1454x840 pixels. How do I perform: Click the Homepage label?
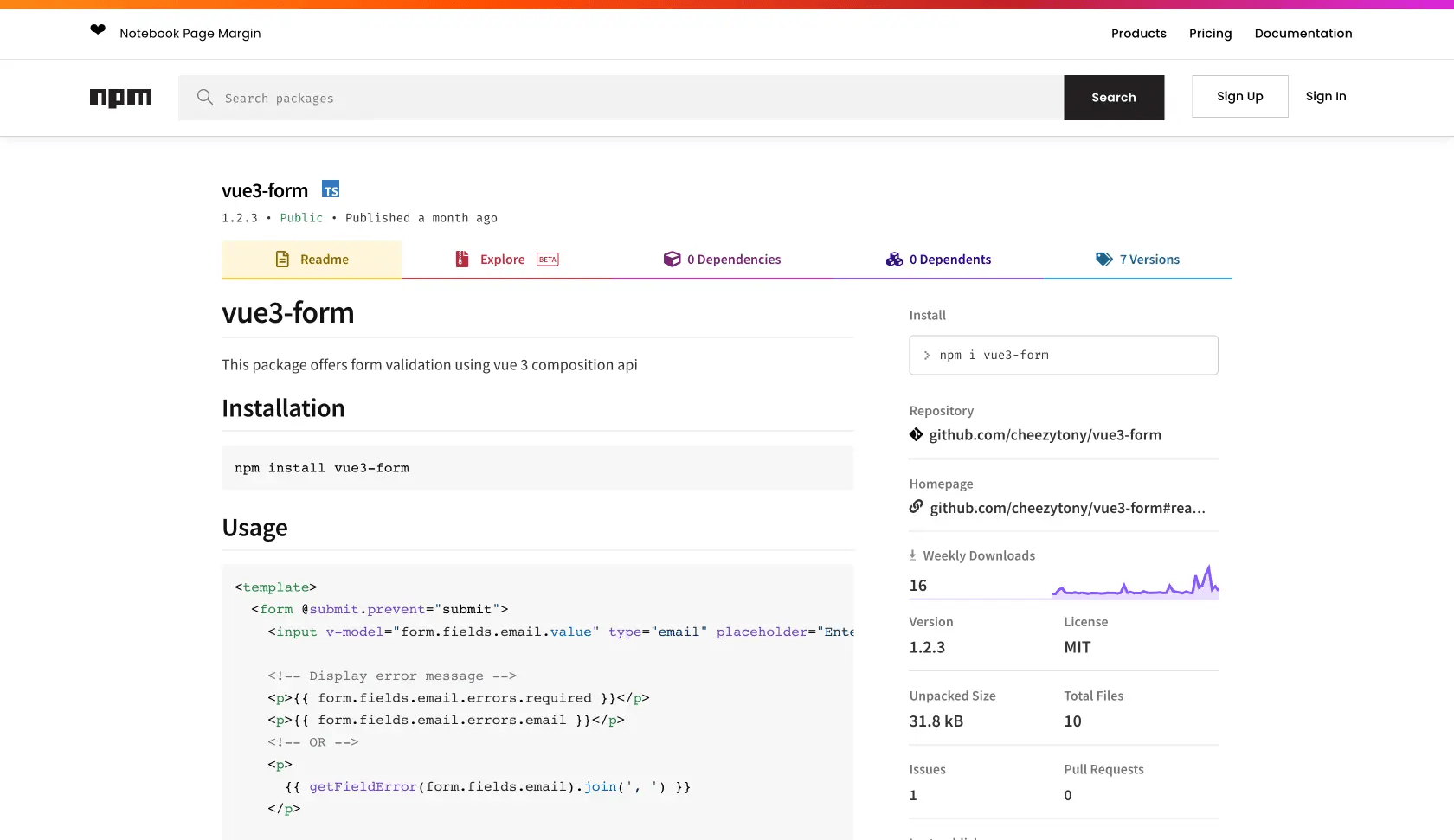click(x=941, y=484)
